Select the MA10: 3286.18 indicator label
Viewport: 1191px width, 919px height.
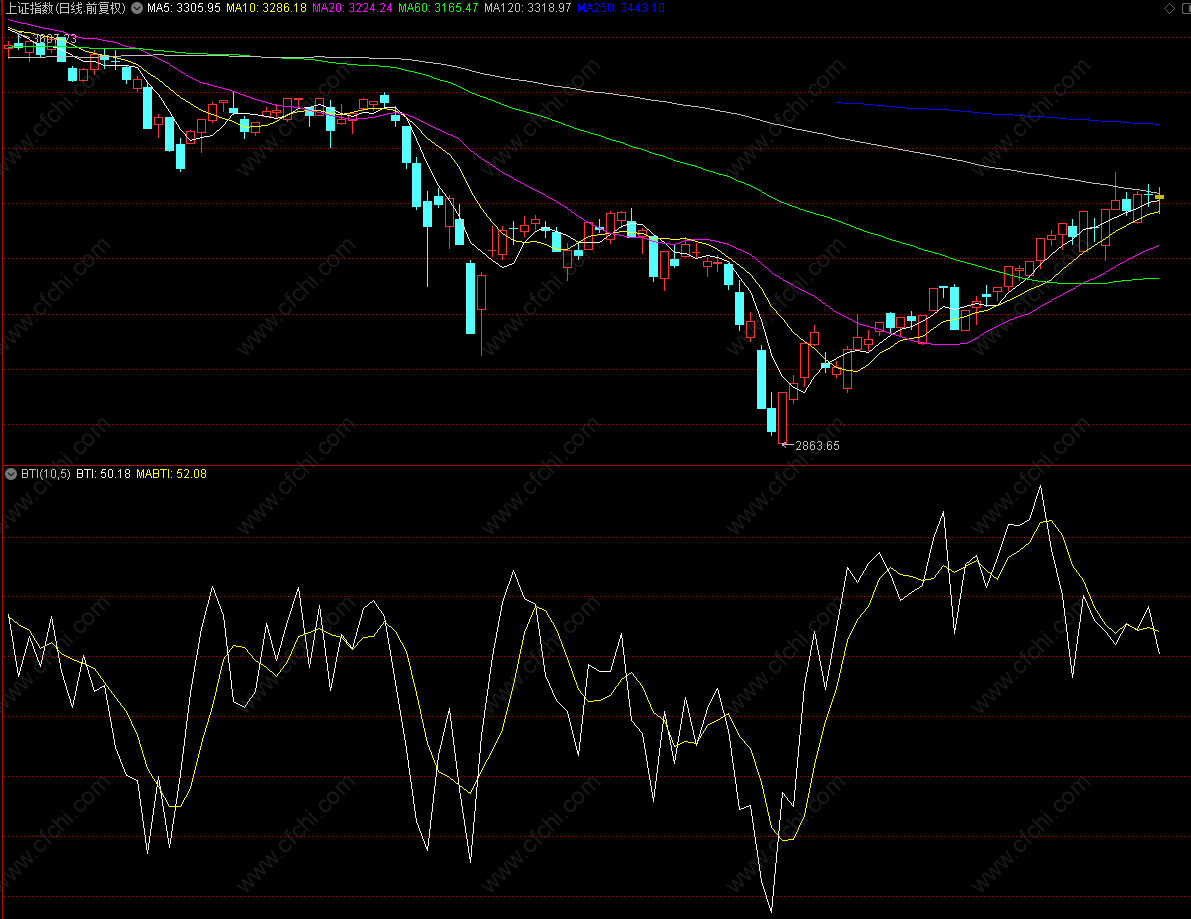[x=267, y=8]
